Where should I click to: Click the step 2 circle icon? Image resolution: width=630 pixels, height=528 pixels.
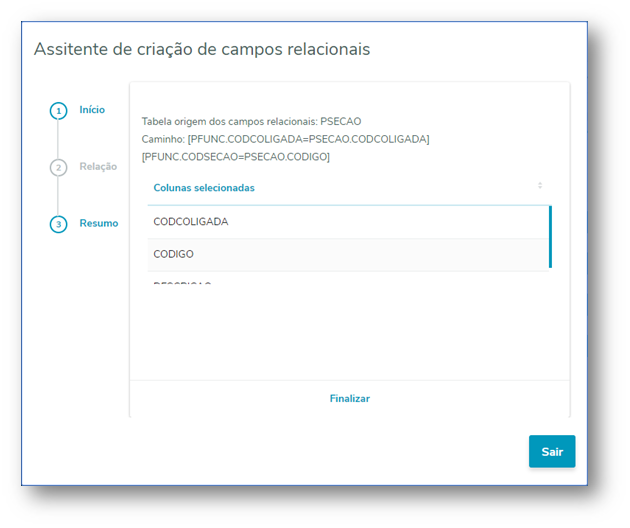point(59,167)
